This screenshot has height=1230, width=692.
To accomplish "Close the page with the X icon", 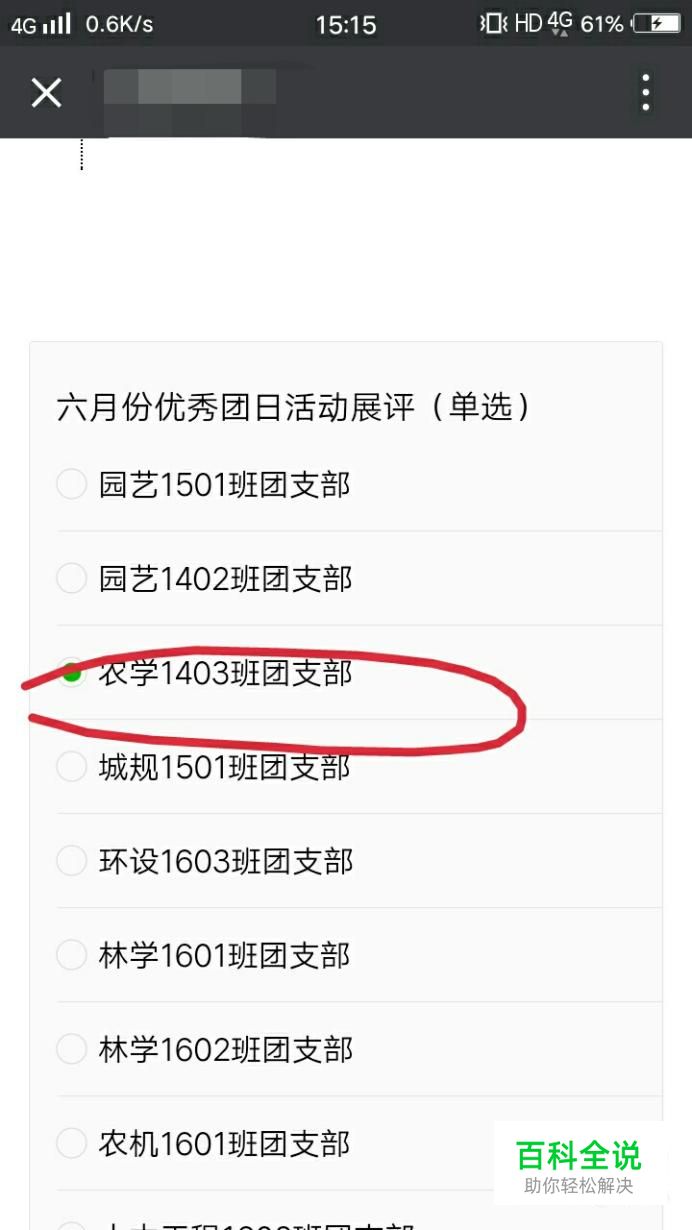I will click(46, 93).
